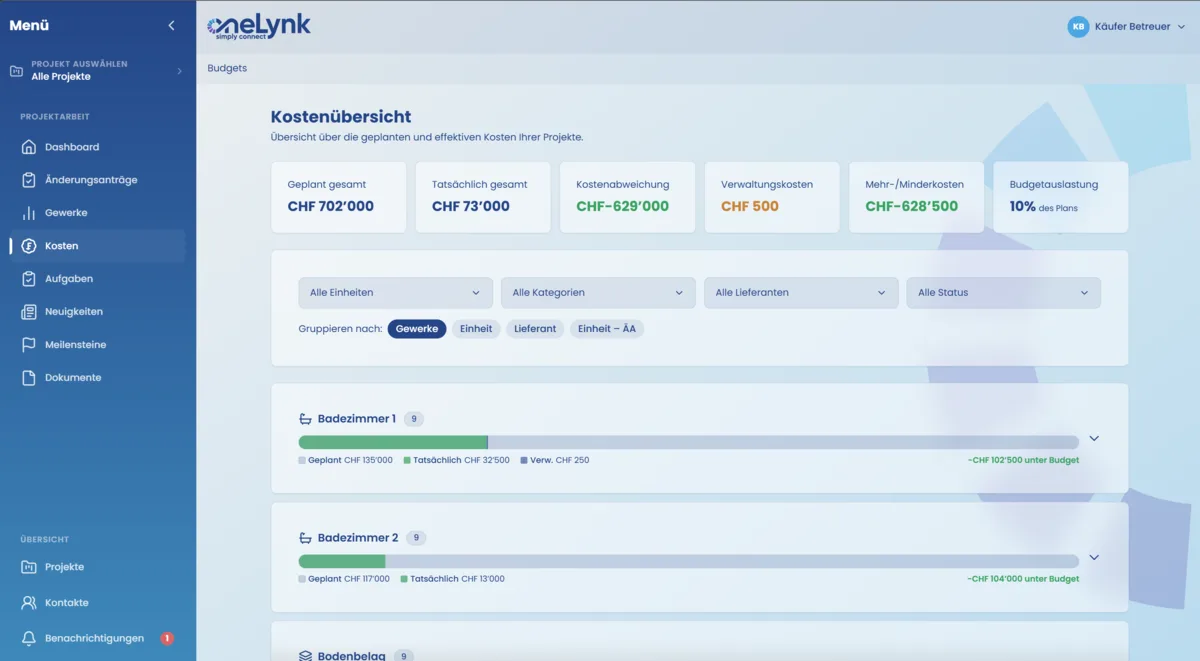
Task: Open the Alle Kategorien filter
Action: click(x=597, y=292)
